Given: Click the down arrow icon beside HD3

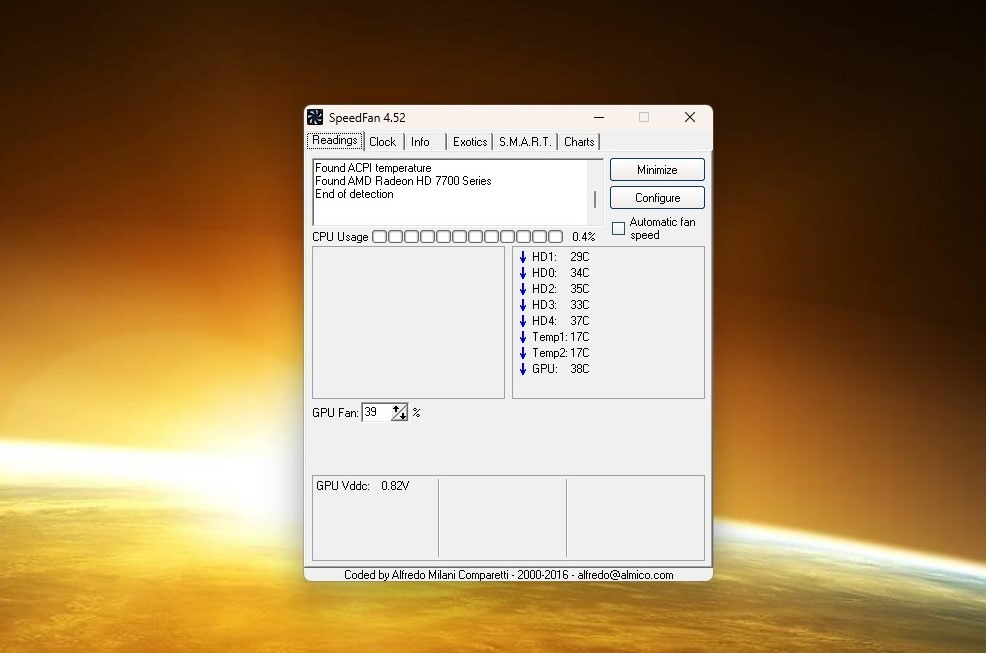Looking at the screenshot, I should 523,304.
